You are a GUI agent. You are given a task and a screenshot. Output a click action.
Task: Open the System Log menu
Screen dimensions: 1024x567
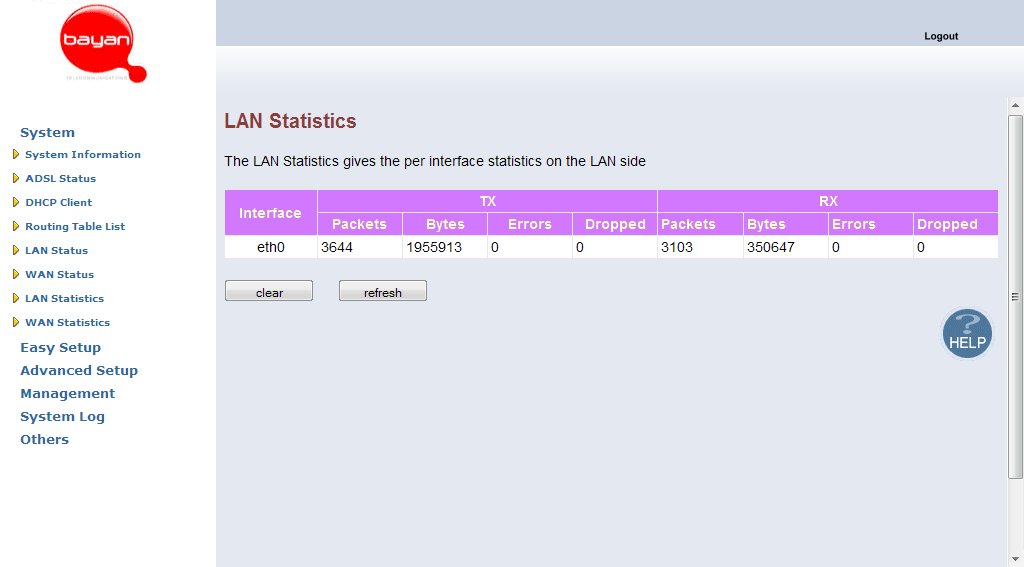(62, 416)
